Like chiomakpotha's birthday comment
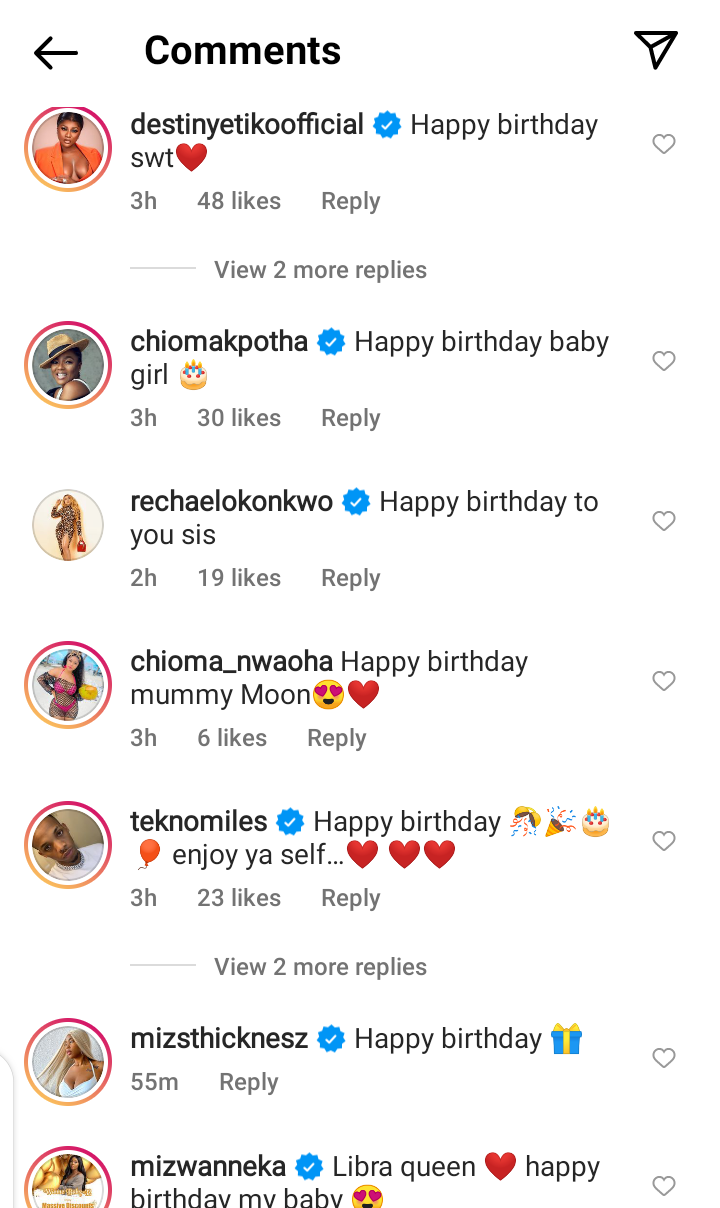This screenshot has height=1208, width=720. click(x=664, y=361)
